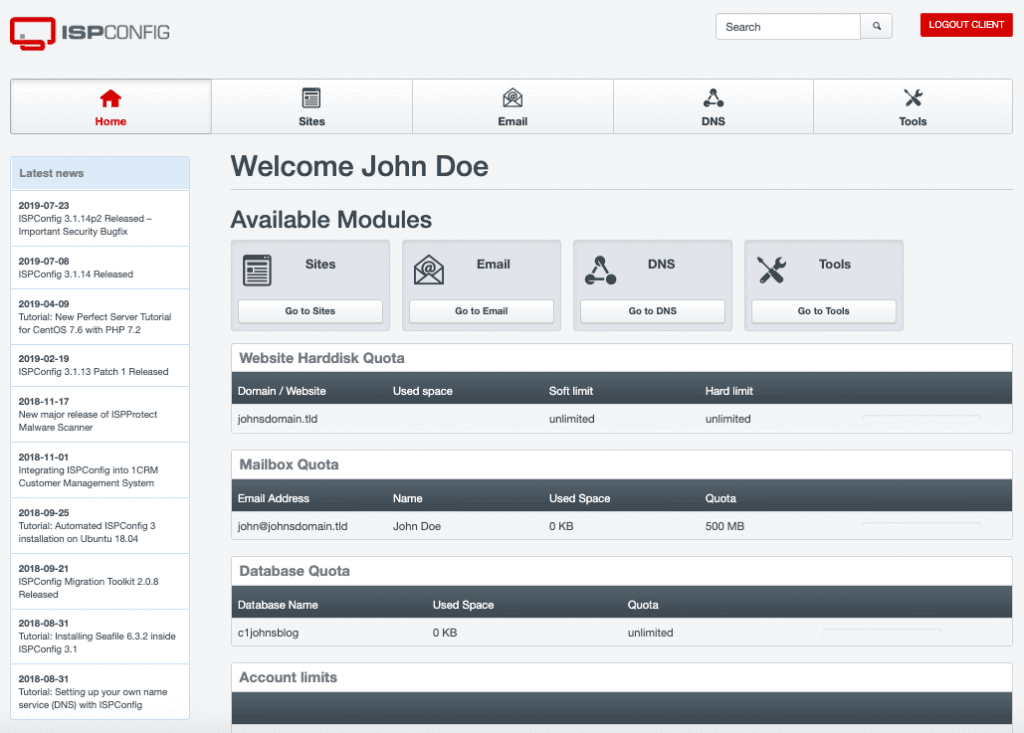
Task: Click the Sites module browser icon
Action: coord(257,270)
